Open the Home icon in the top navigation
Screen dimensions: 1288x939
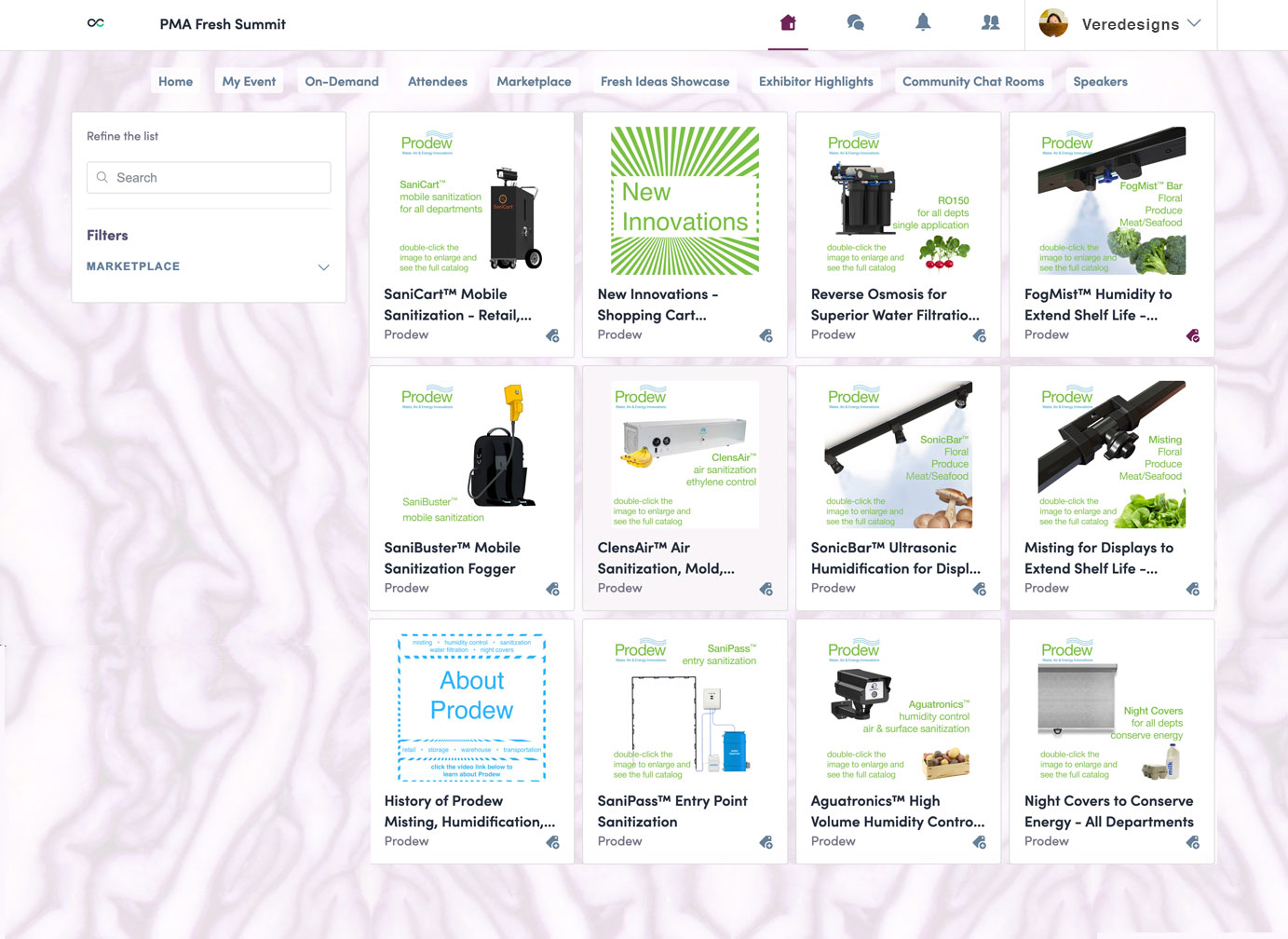pos(788,22)
